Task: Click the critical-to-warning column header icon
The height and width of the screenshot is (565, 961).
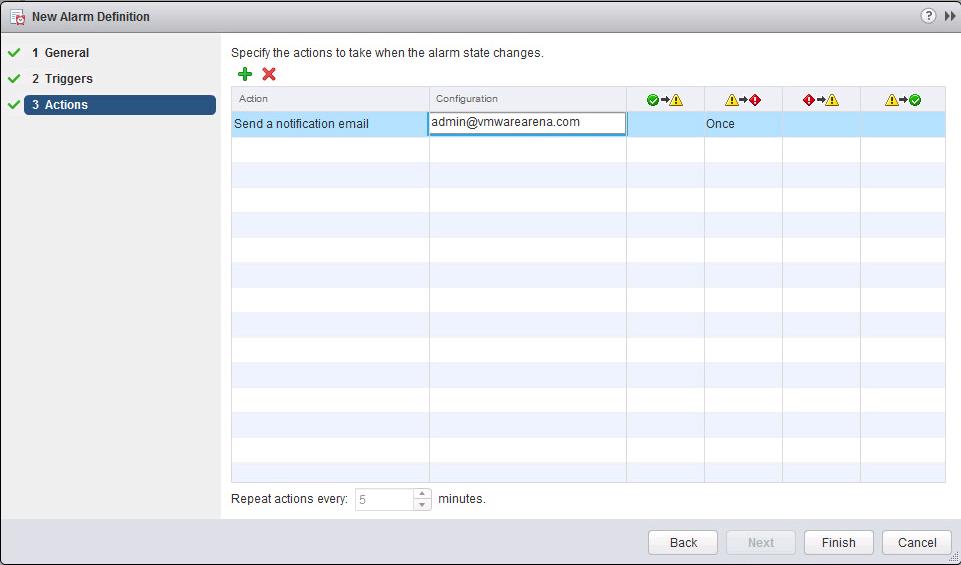Action: tap(821, 99)
